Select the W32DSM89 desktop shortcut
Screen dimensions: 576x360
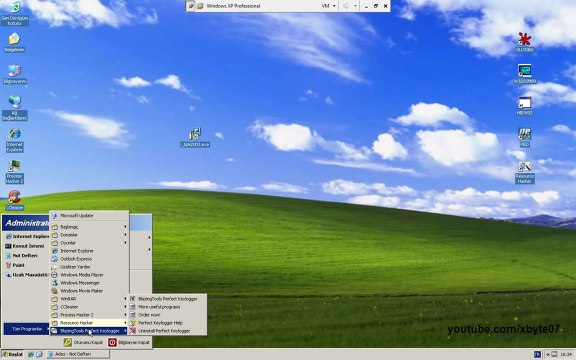(525, 74)
